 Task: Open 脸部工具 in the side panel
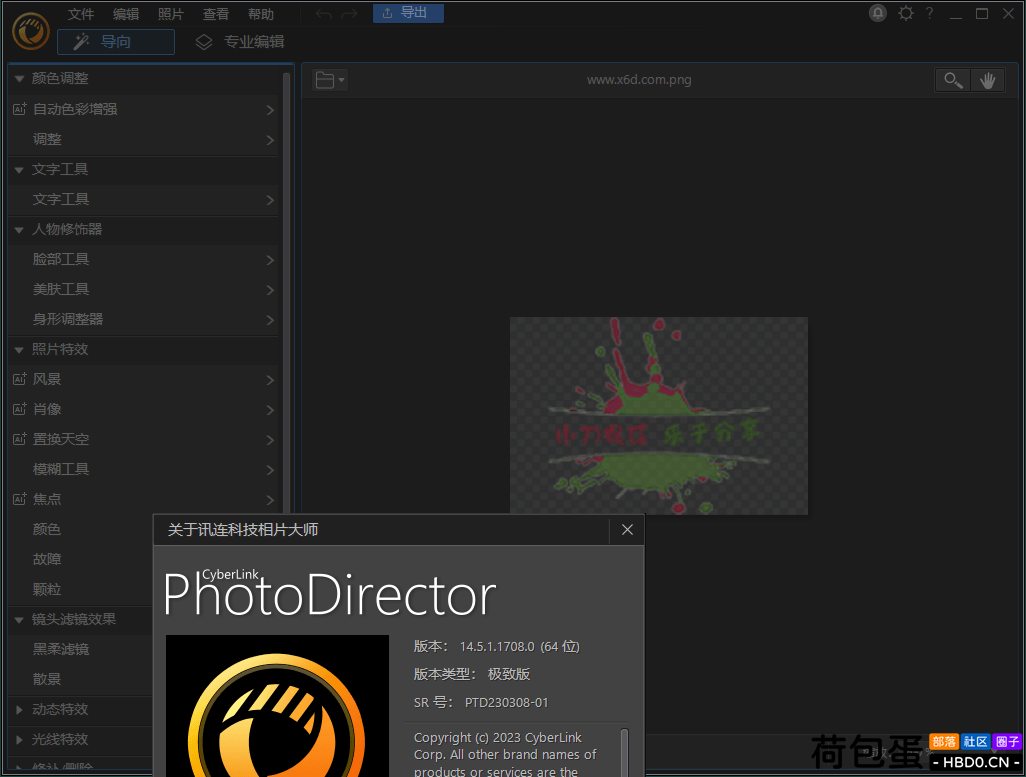(143, 260)
